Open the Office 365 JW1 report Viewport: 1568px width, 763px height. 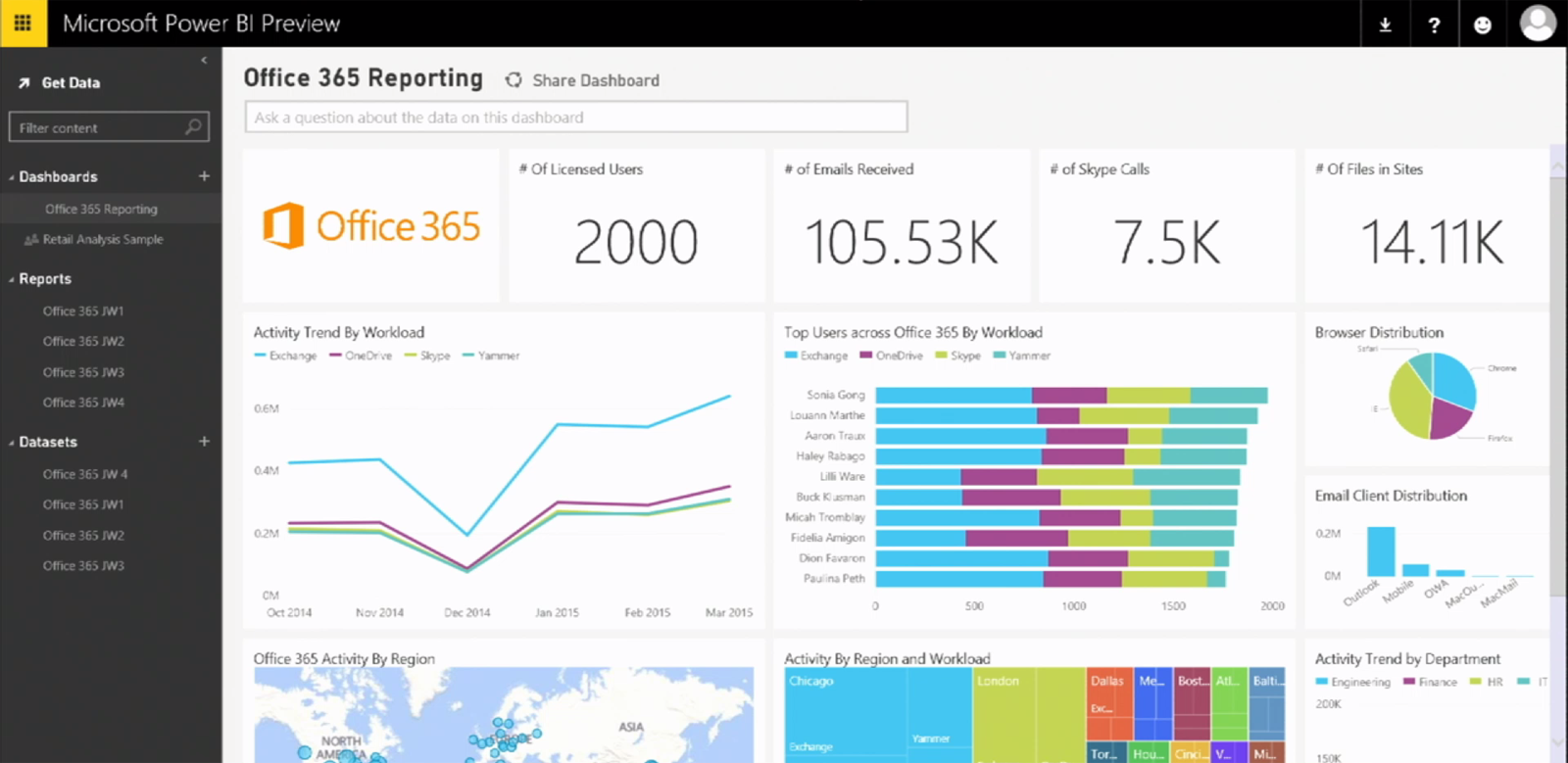click(x=83, y=310)
